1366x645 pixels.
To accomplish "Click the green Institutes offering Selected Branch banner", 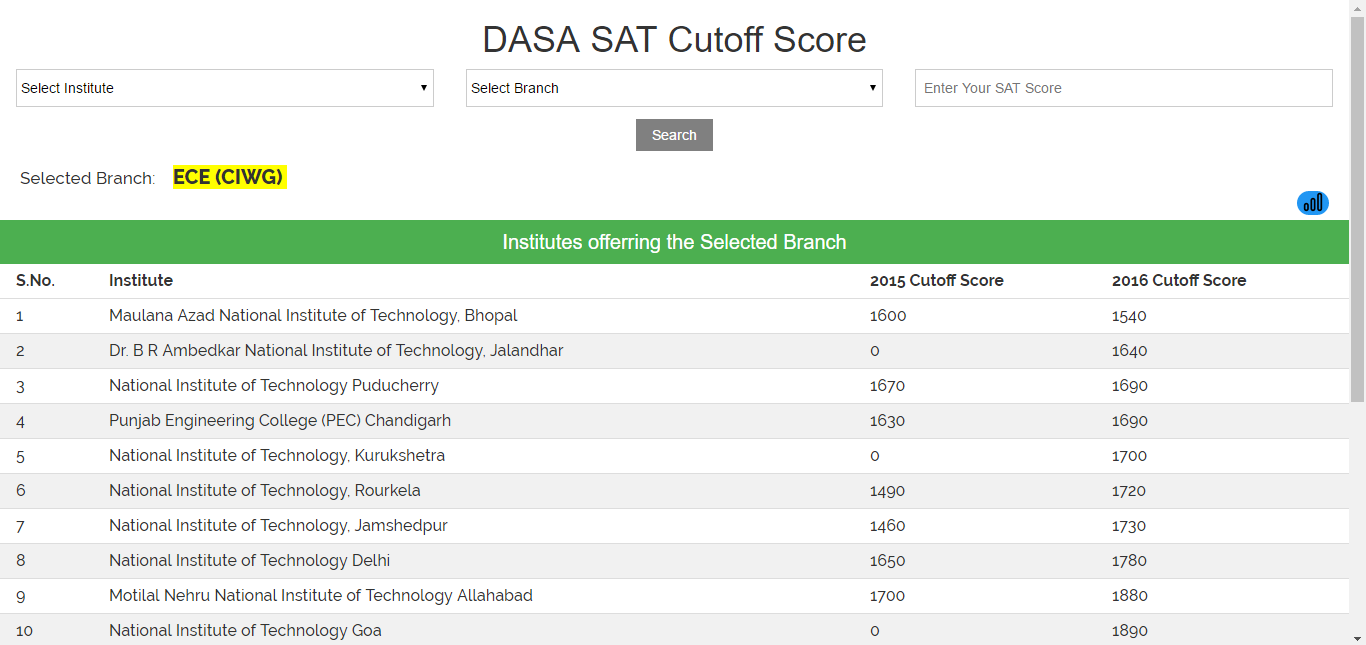I will 674,242.
